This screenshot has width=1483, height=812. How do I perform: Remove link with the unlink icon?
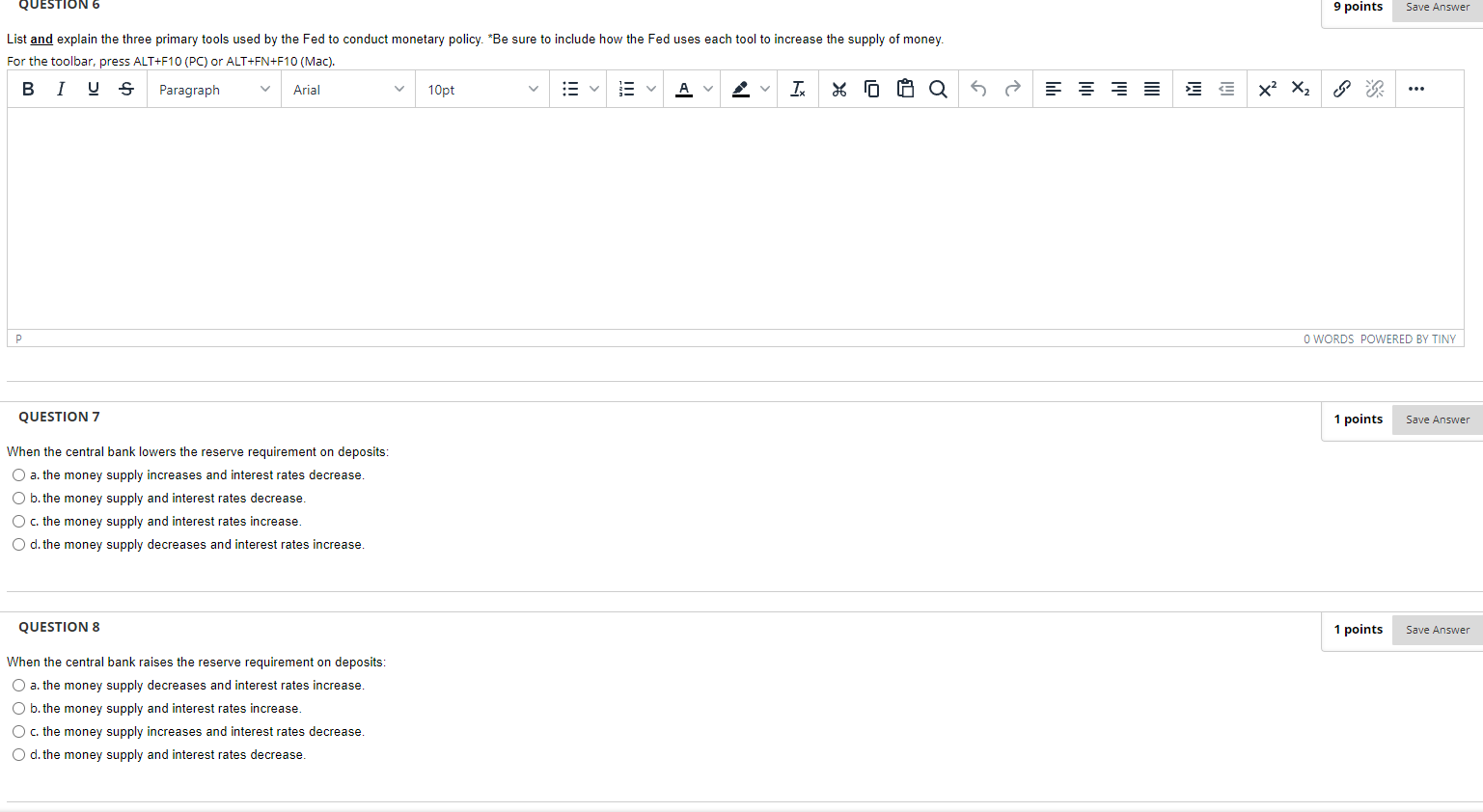coord(1375,90)
